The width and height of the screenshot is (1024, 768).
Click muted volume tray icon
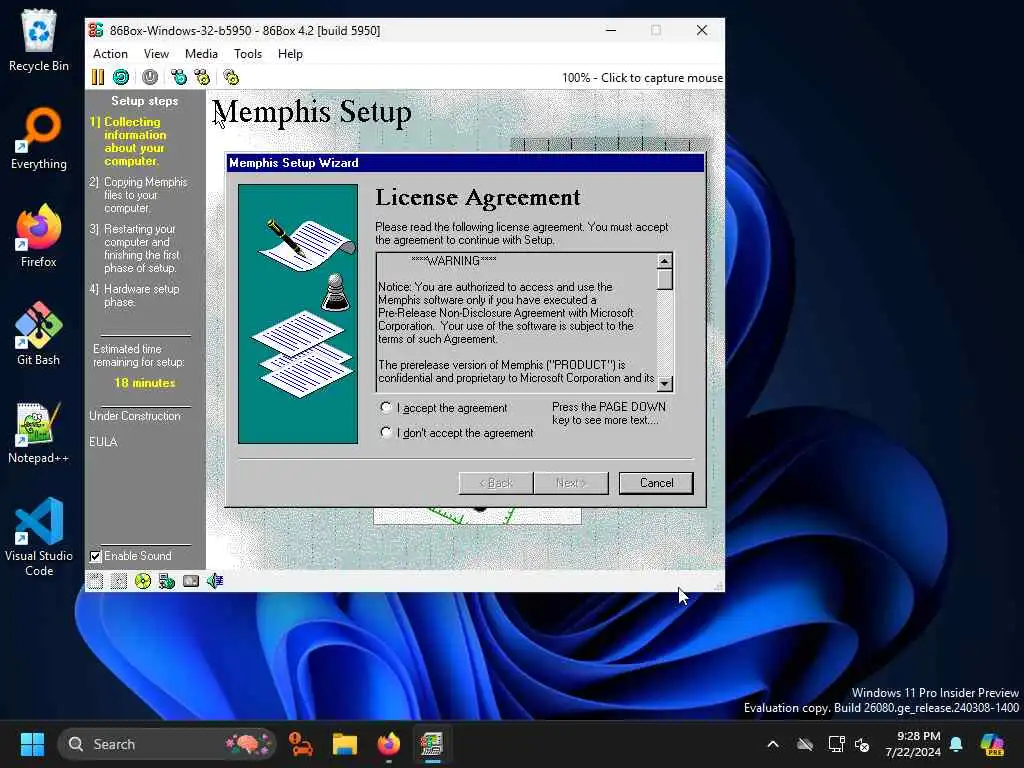[x=862, y=744]
